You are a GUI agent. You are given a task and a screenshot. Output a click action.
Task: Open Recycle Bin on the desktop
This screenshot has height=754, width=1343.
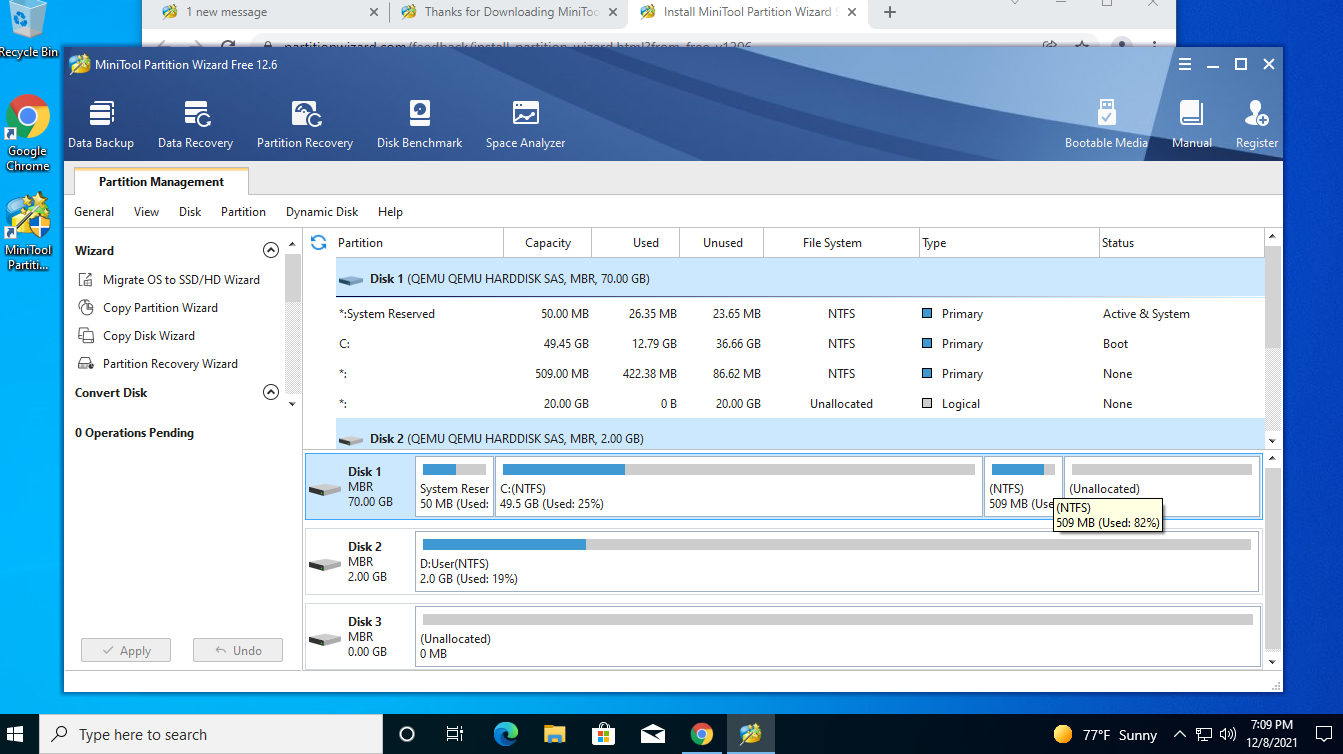coord(28,30)
